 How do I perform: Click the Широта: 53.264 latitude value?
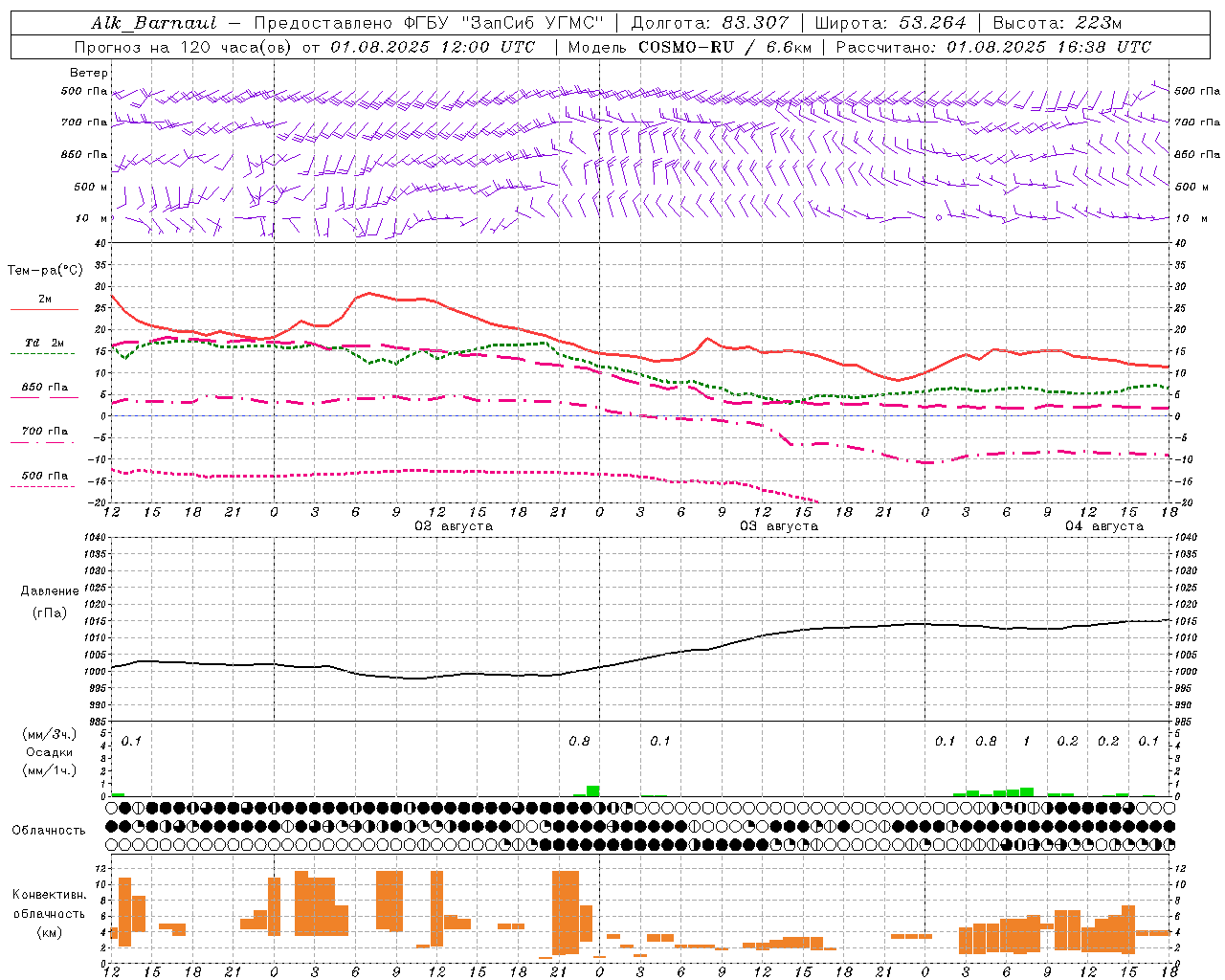[x=890, y=23]
